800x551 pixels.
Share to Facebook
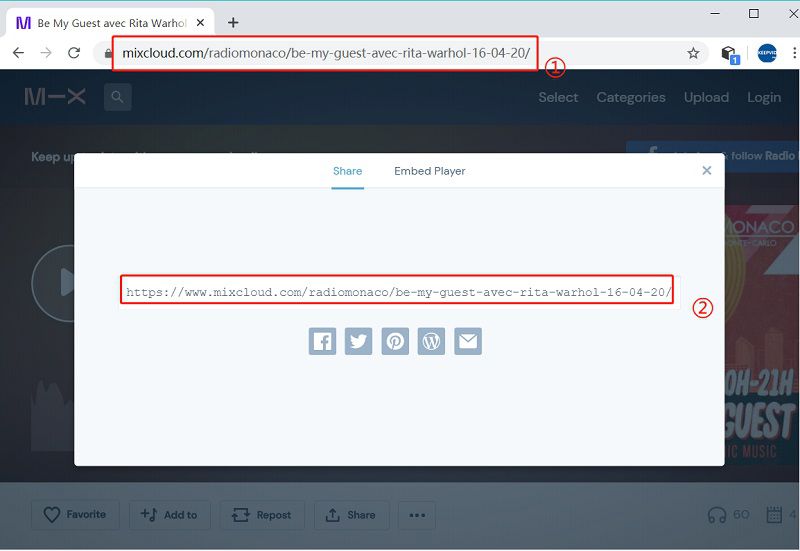click(x=322, y=341)
